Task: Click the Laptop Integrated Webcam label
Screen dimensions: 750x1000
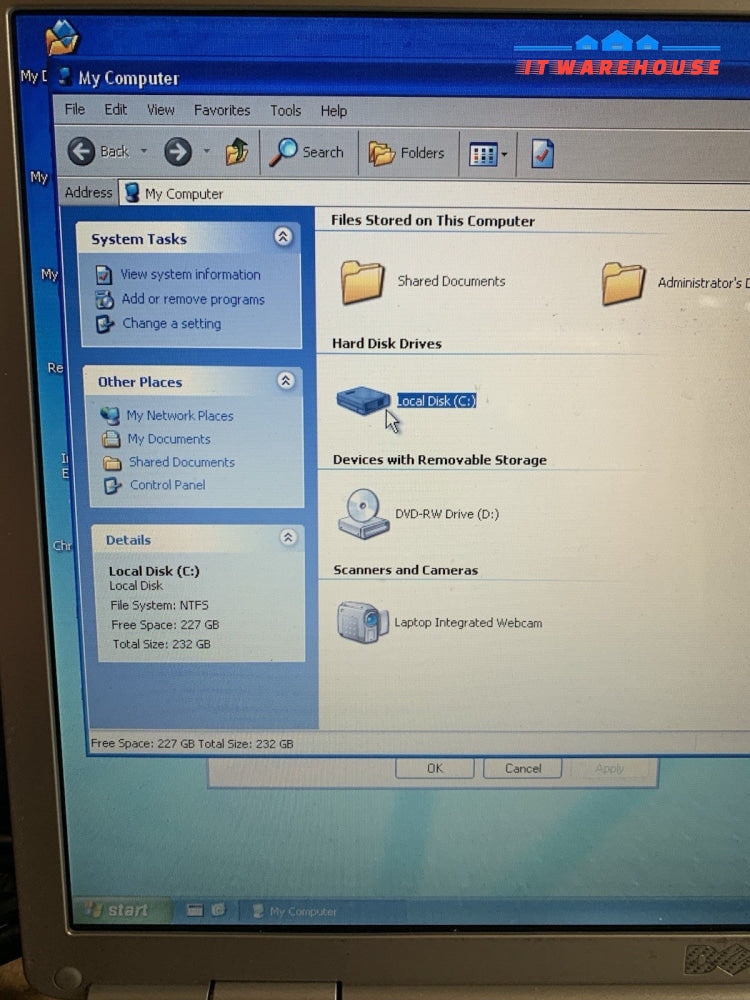Action: (468, 622)
